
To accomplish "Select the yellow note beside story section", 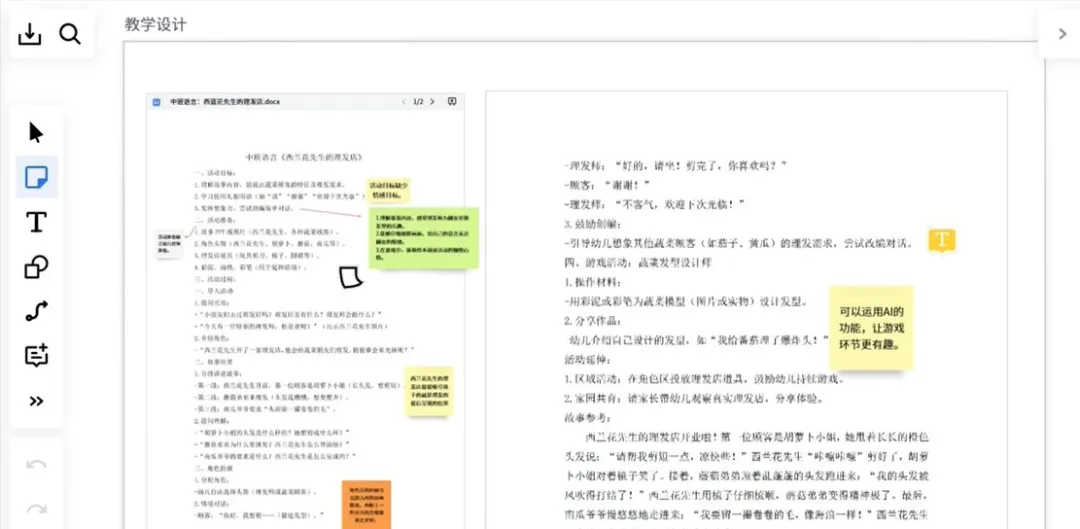I will 428,391.
